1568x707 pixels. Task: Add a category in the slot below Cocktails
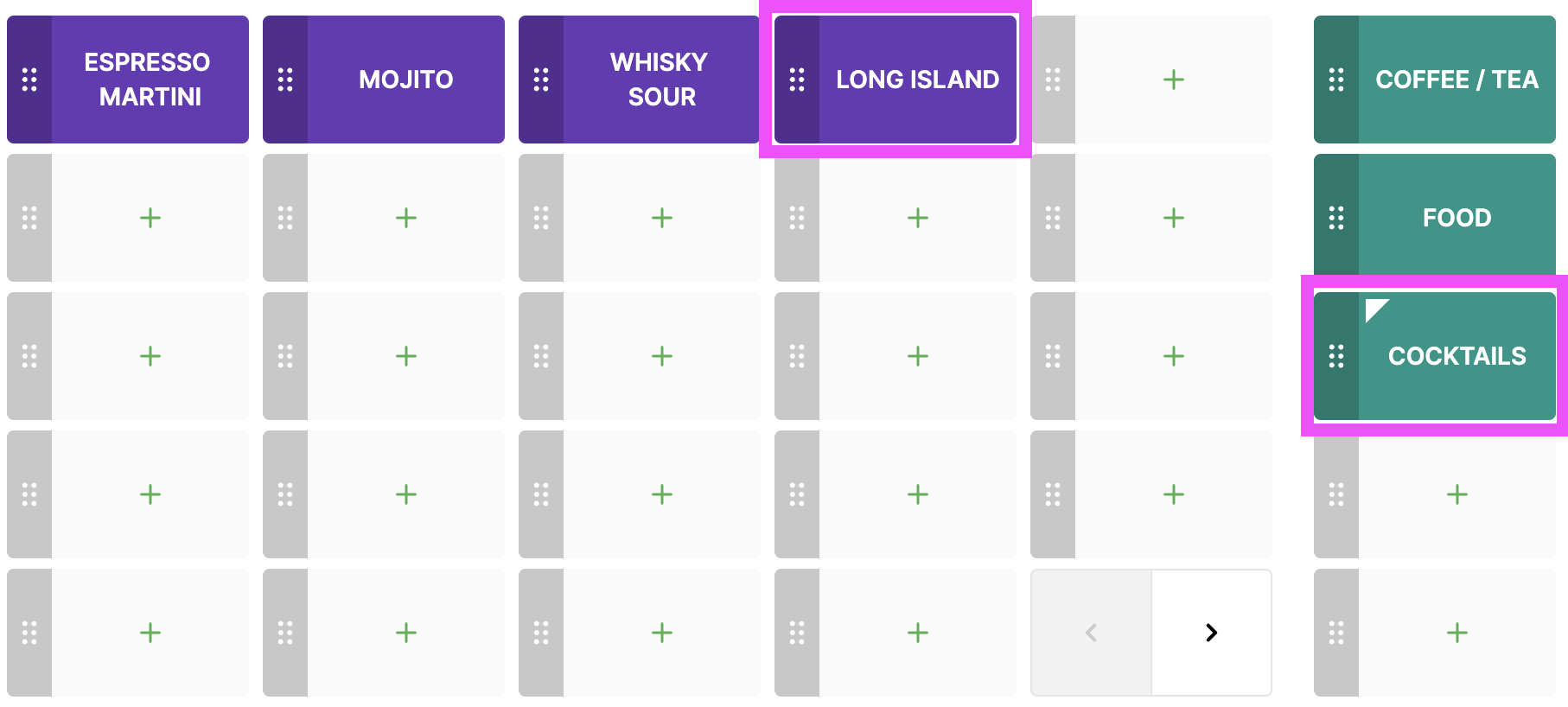pos(1456,494)
